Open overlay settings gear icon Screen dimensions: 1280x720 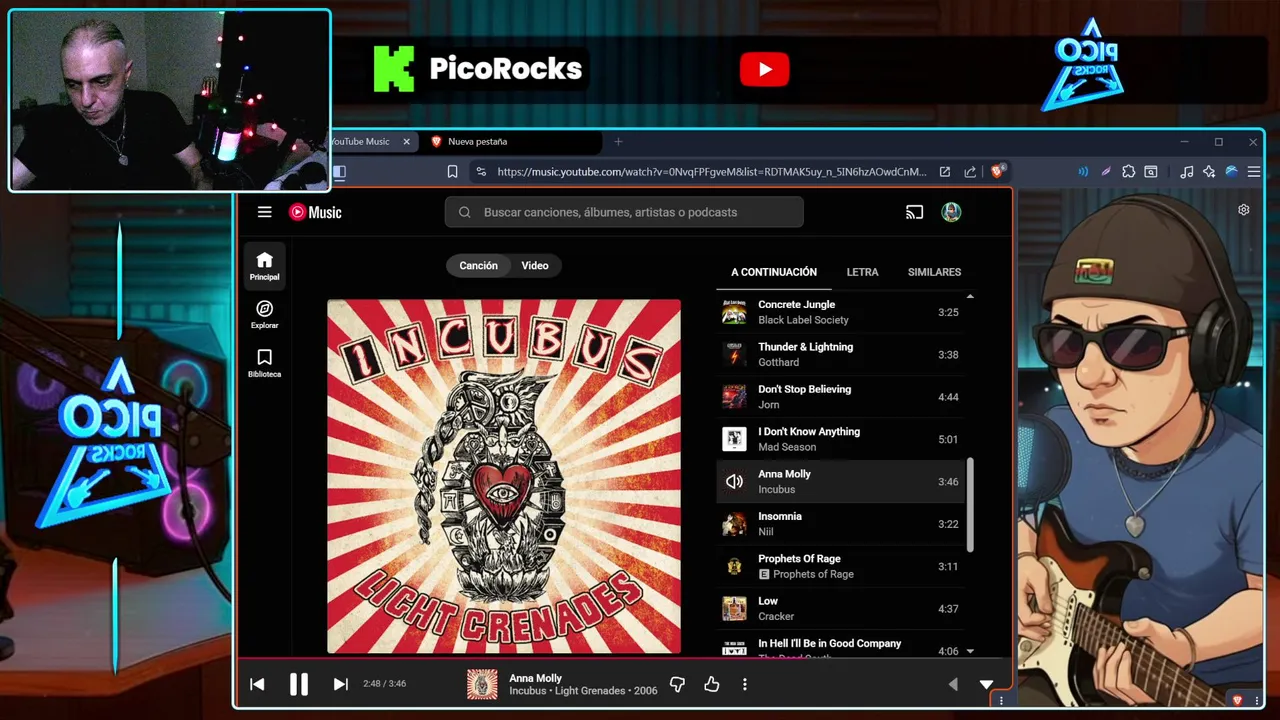click(1243, 210)
